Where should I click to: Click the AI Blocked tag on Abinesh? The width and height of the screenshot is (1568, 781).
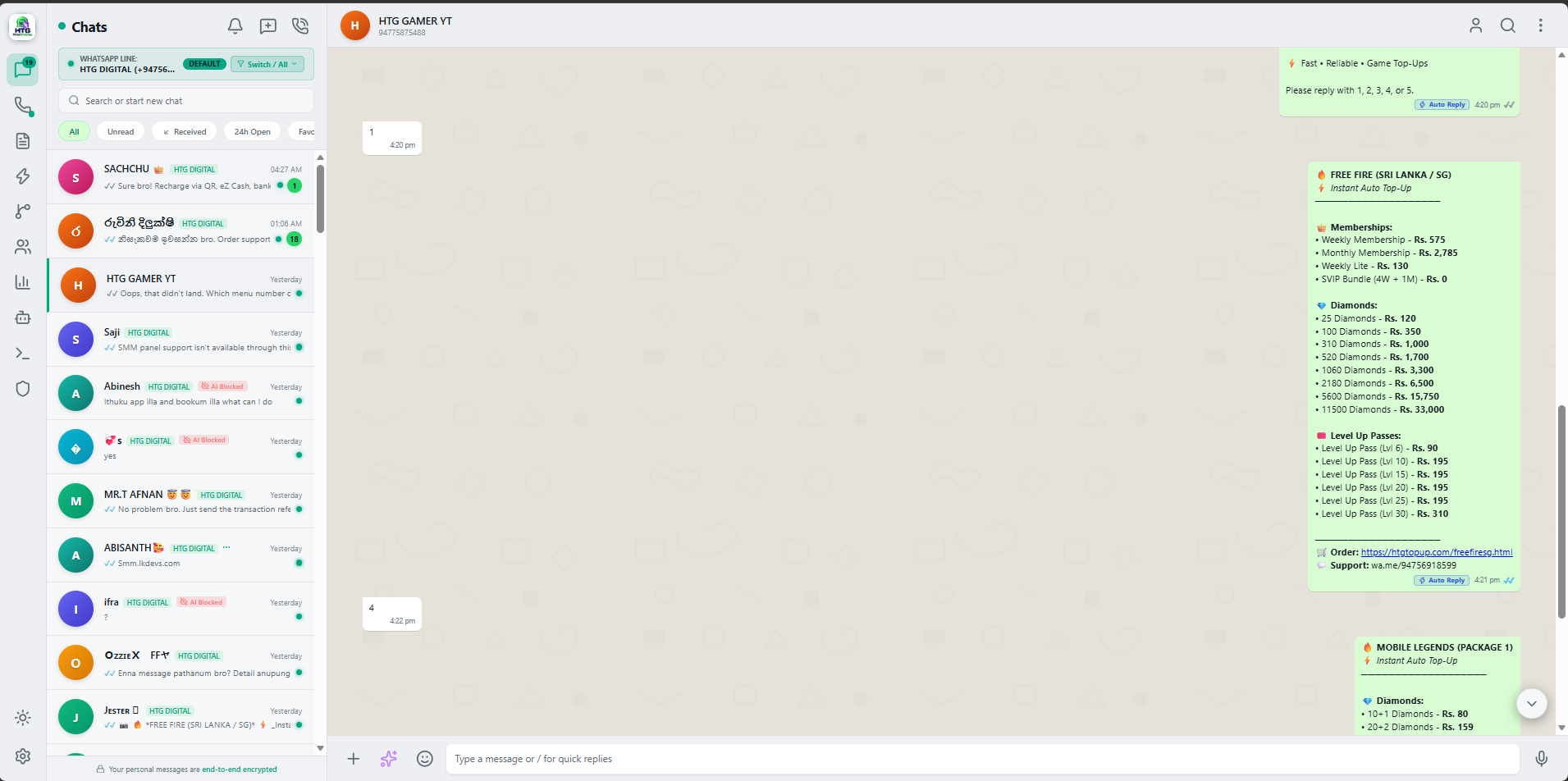[x=222, y=386]
